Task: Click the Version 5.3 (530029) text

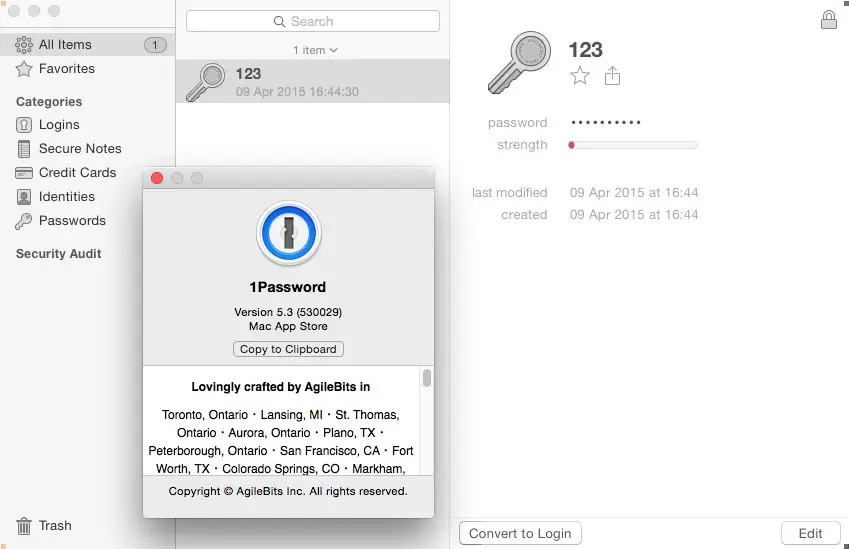Action: pos(288,312)
